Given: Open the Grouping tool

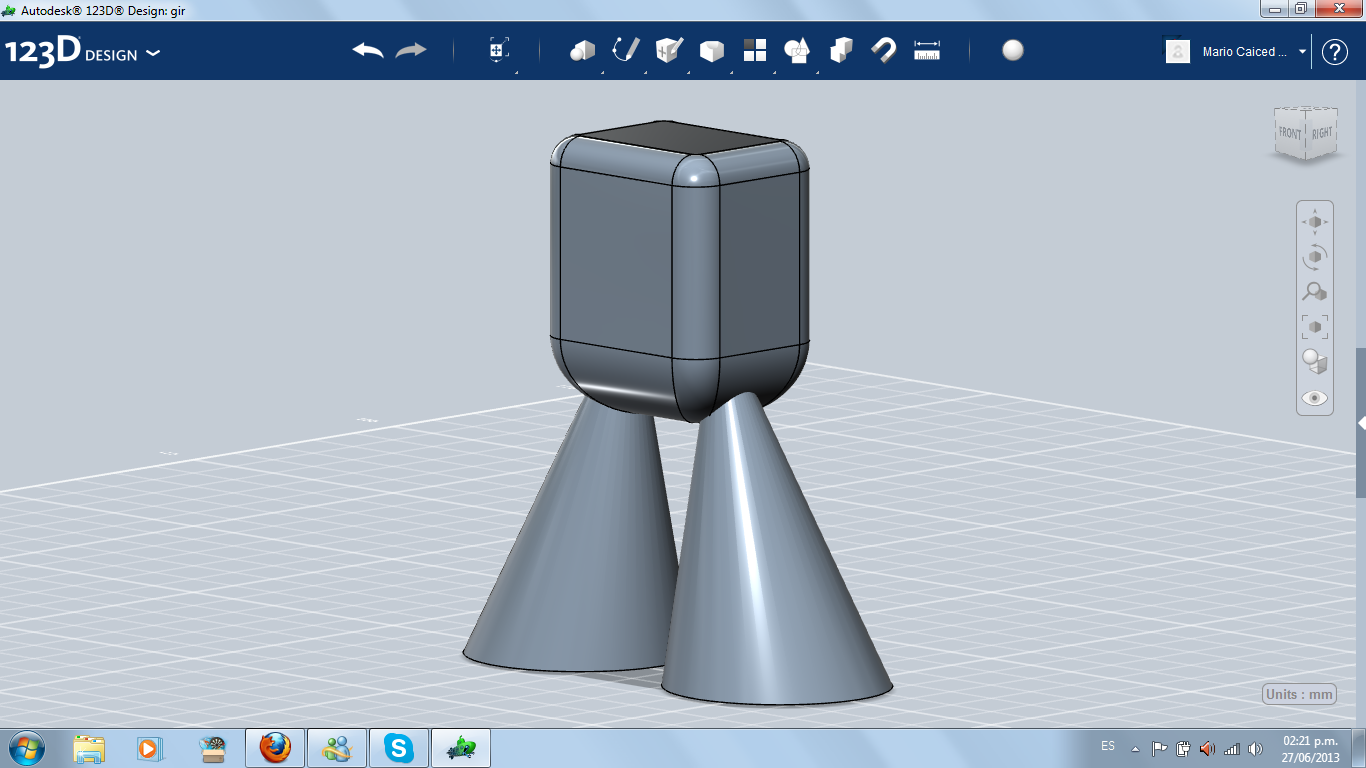Looking at the screenshot, I should click(x=797, y=50).
